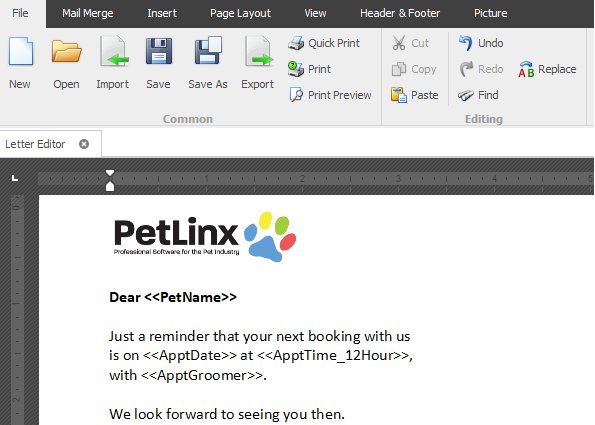Export the document with Export icon
595x425 pixels.
(258, 52)
